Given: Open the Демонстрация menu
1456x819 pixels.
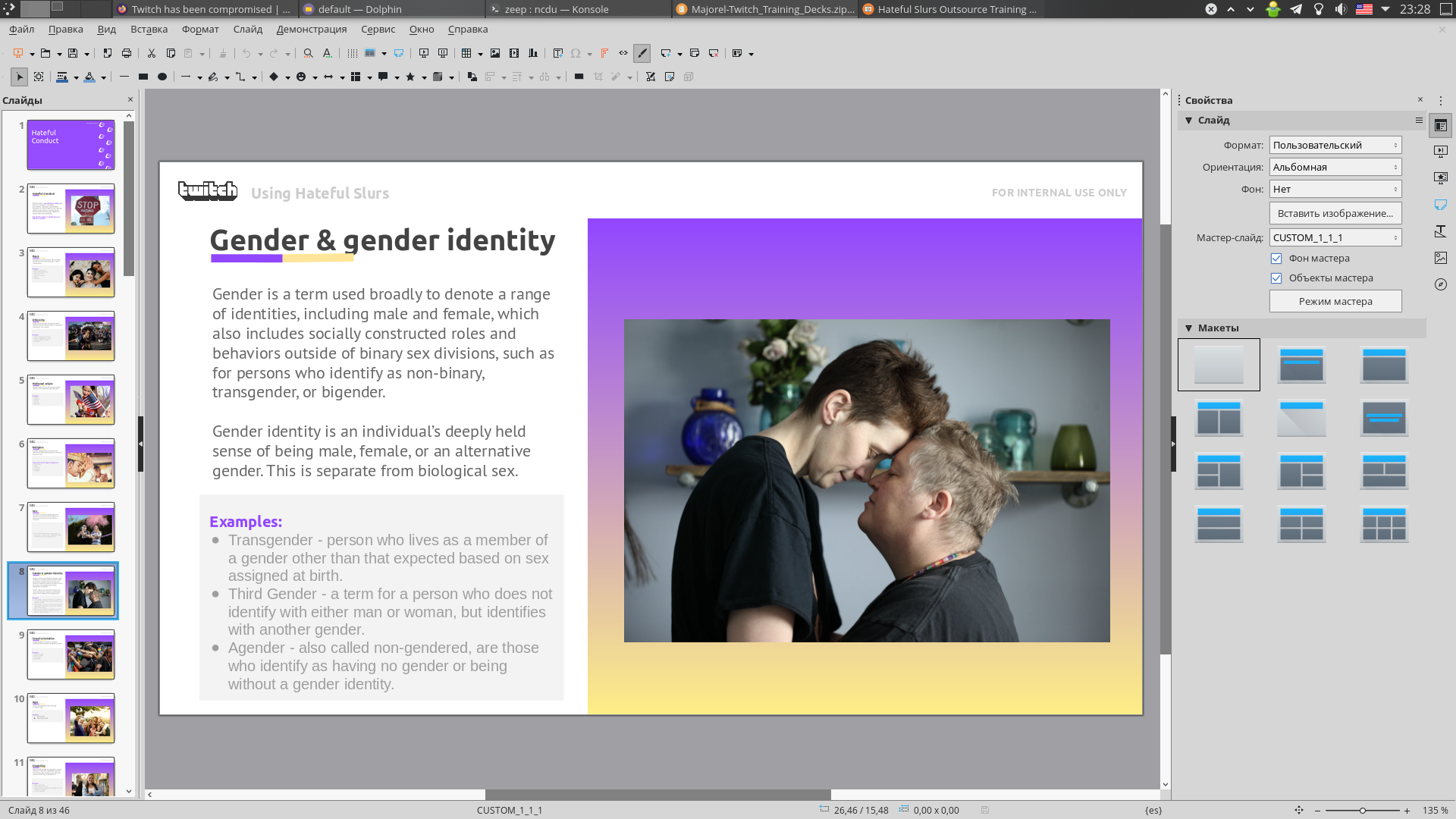Looking at the screenshot, I should [312, 30].
